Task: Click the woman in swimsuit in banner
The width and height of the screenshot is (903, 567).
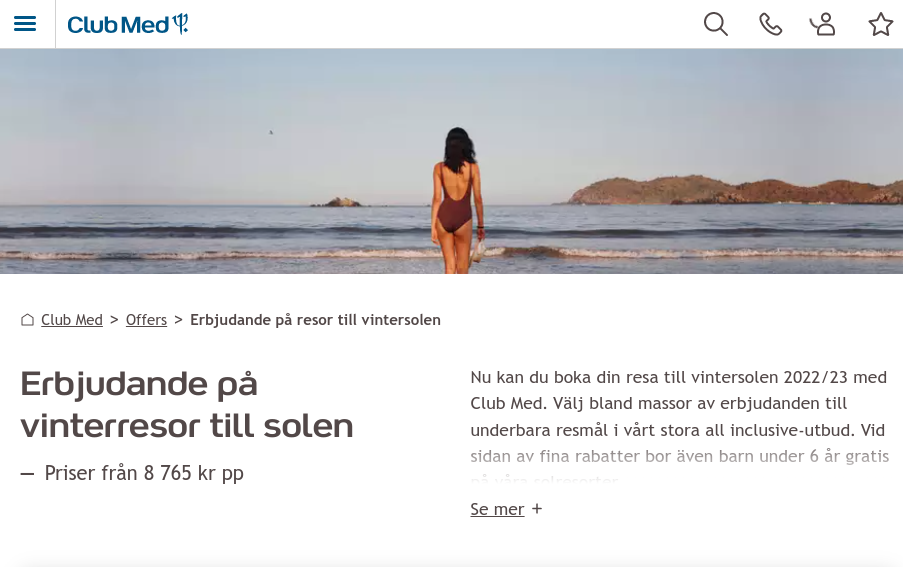Action: pos(457,200)
